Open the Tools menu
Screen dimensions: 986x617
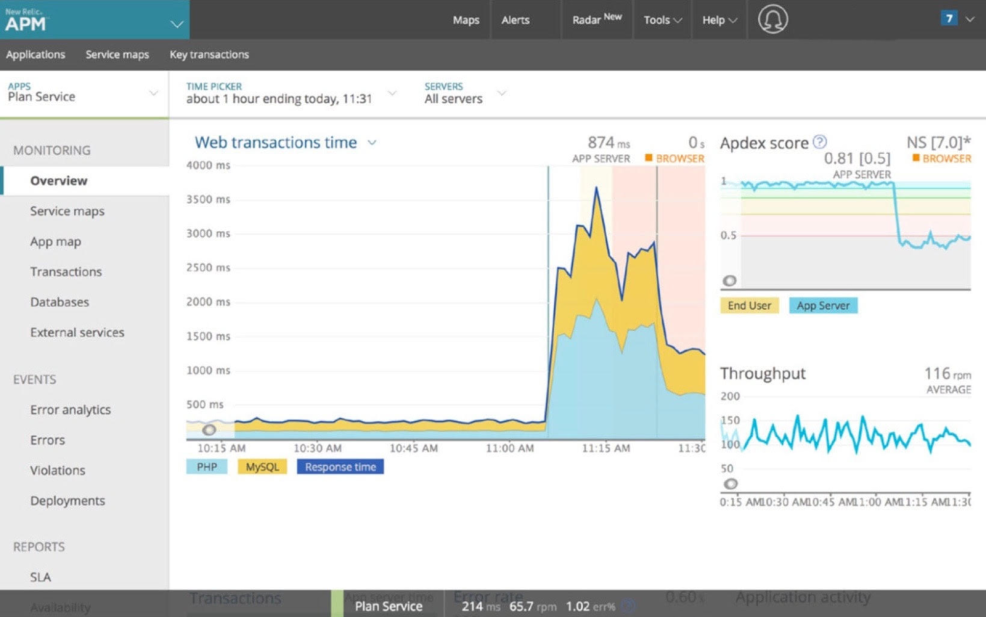661,19
